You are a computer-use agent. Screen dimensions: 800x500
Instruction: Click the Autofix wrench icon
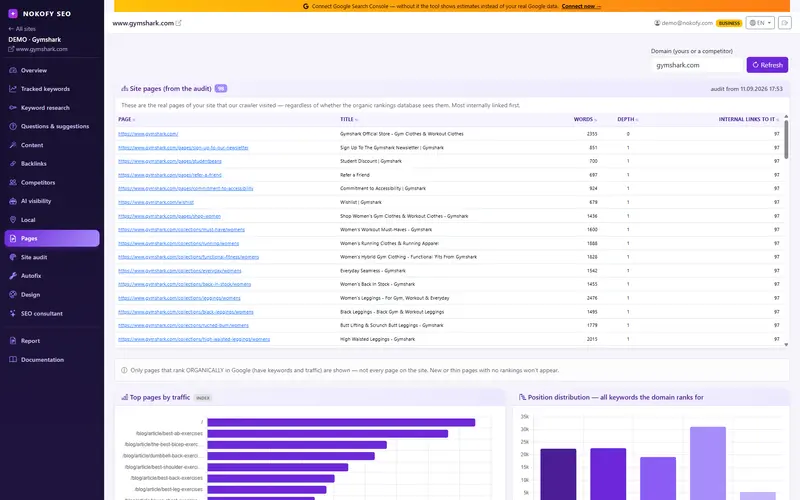13,276
